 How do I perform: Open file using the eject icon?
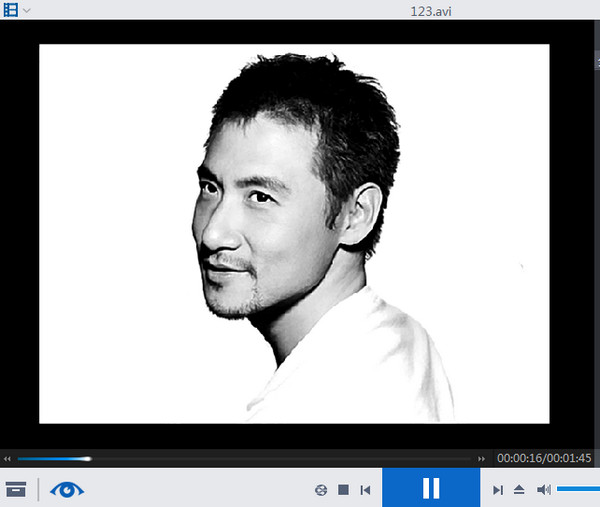[x=519, y=490]
